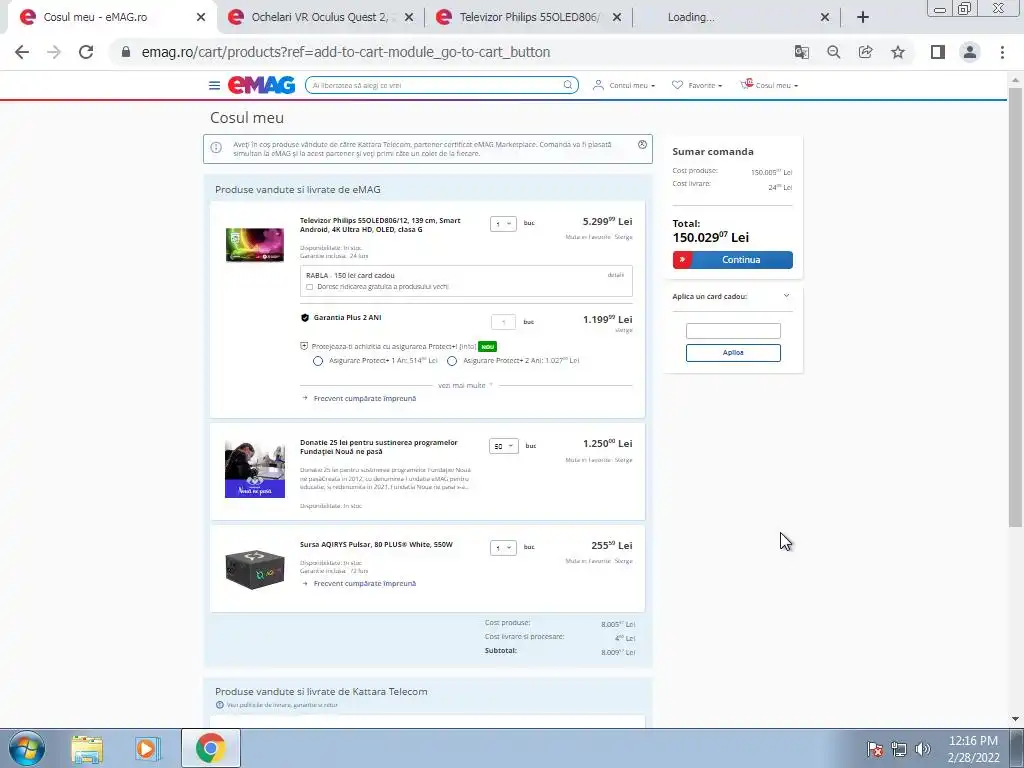This screenshot has width=1024, height=768.
Task: Open Kattara Telecom delivery policy link
Action: (281, 705)
